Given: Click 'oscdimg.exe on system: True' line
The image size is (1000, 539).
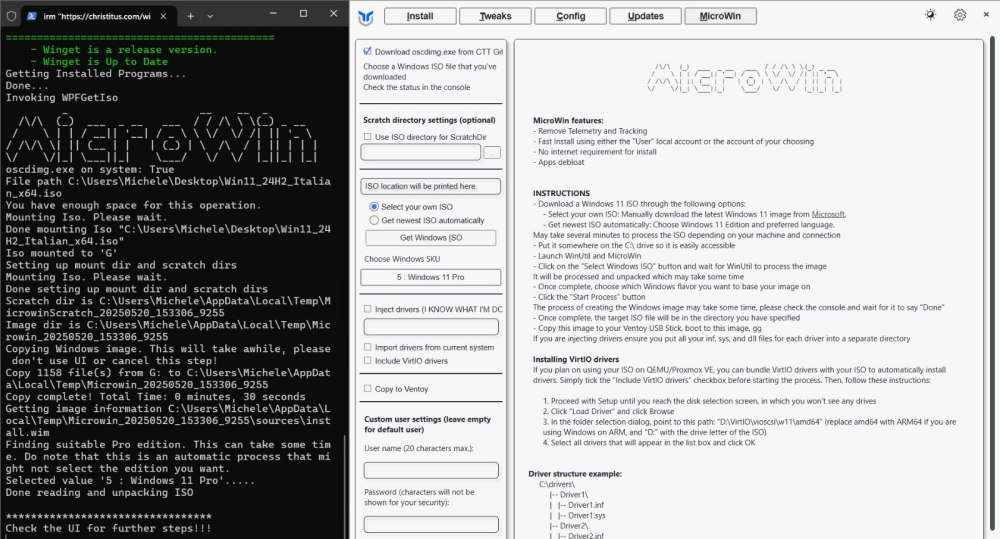Looking at the screenshot, I should 90,170.
